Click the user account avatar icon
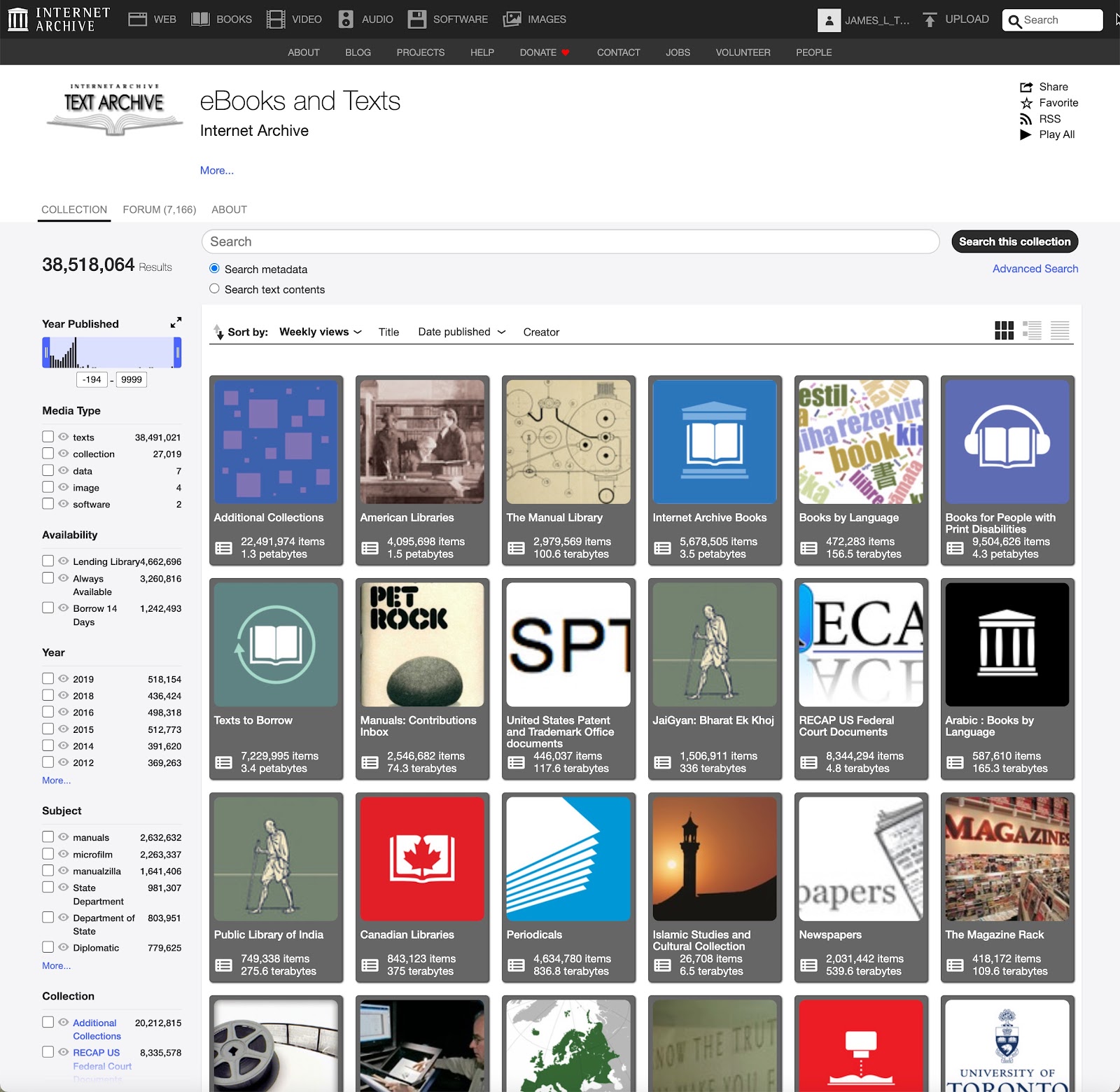This screenshot has width=1120, height=1092. (829, 20)
